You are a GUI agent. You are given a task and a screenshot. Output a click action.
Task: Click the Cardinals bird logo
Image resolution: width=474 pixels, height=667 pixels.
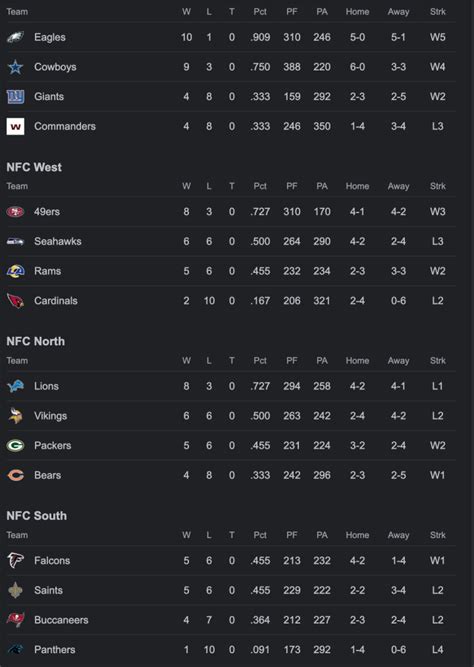click(15, 301)
